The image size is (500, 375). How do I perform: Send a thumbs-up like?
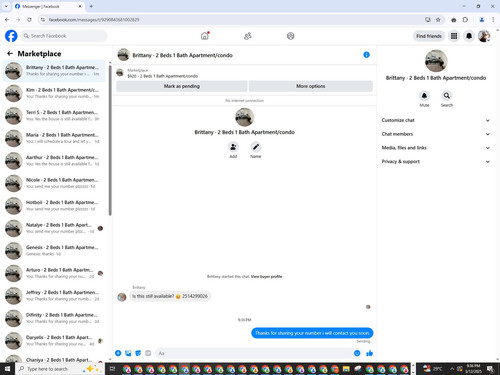pos(369,353)
